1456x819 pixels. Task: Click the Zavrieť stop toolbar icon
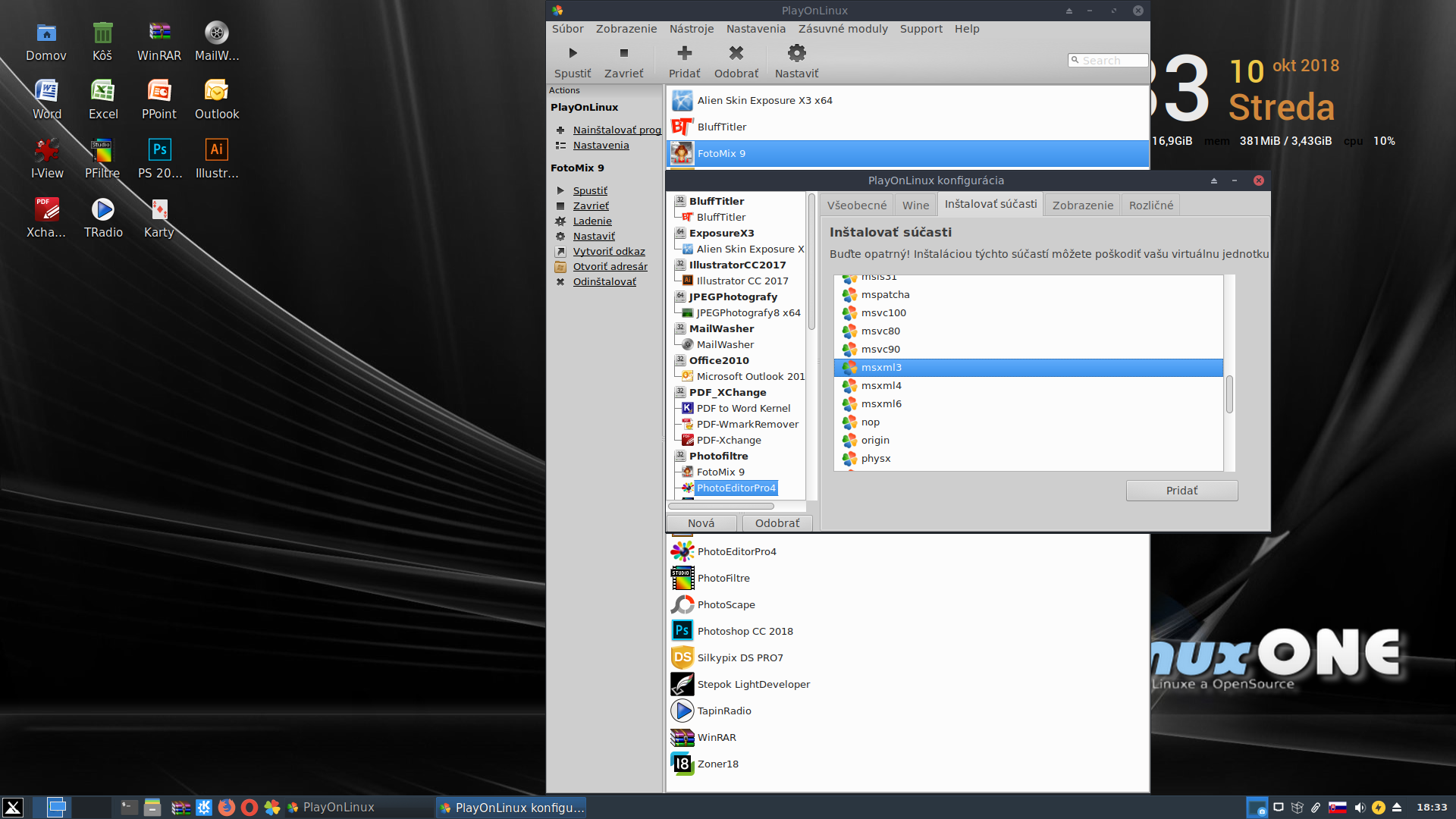[623, 53]
